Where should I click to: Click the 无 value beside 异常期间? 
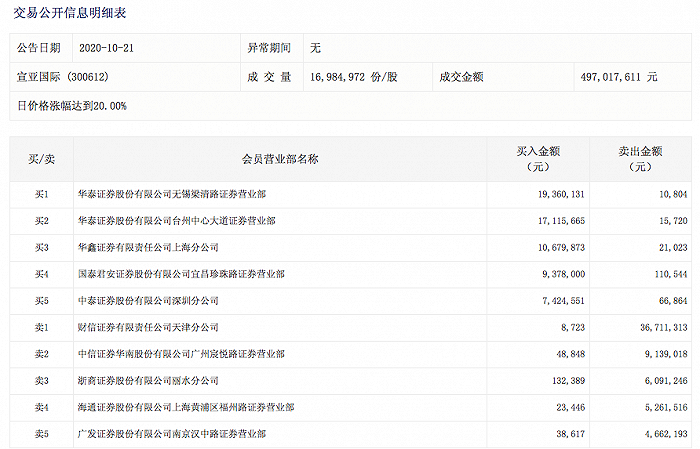pyautogui.click(x=315, y=48)
